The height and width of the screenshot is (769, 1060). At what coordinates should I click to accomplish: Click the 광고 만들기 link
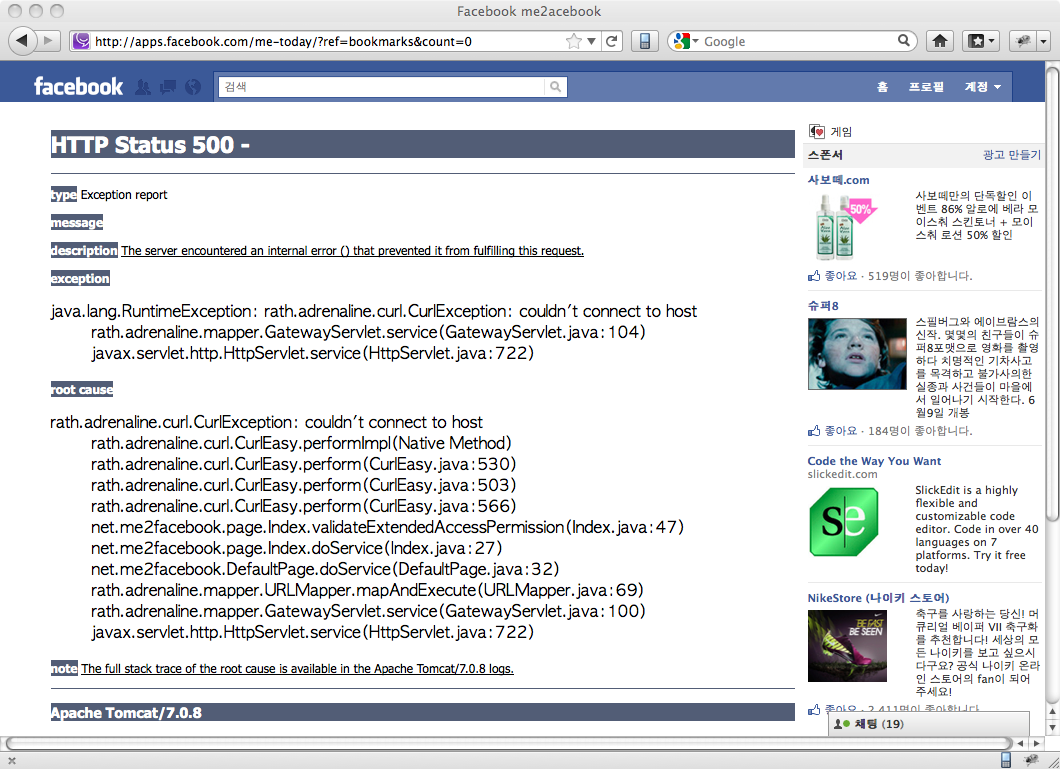tap(1011, 155)
